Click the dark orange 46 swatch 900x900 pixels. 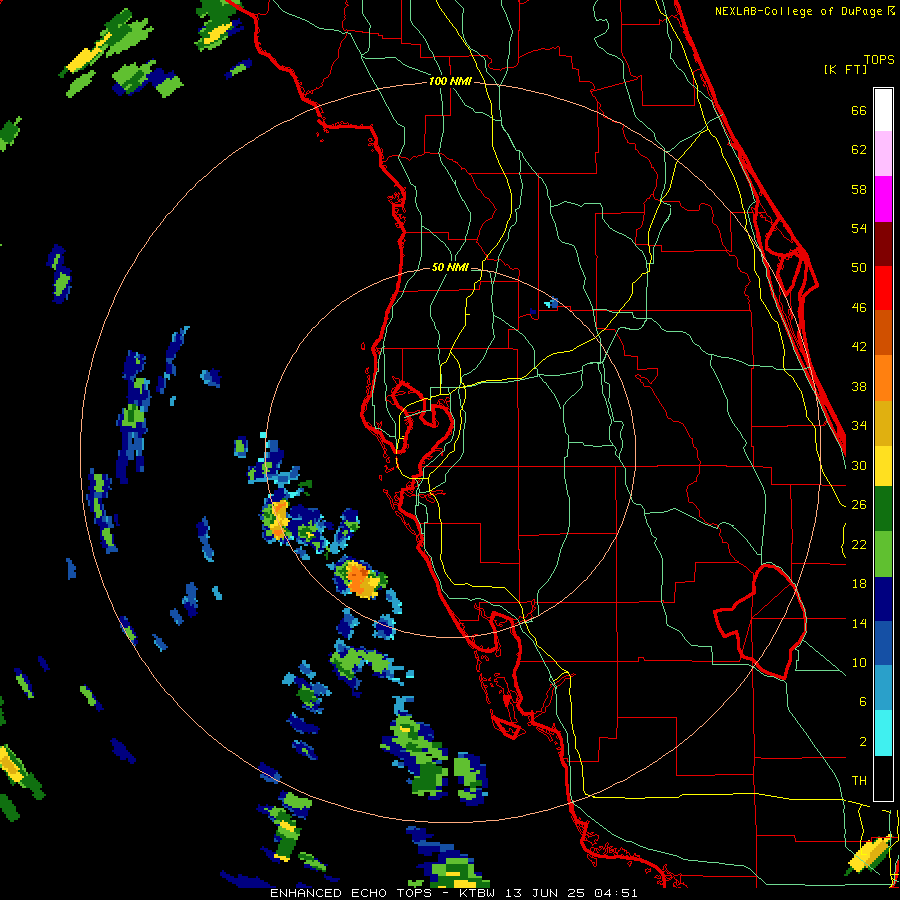pyautogui.click(x=883, y=332)
